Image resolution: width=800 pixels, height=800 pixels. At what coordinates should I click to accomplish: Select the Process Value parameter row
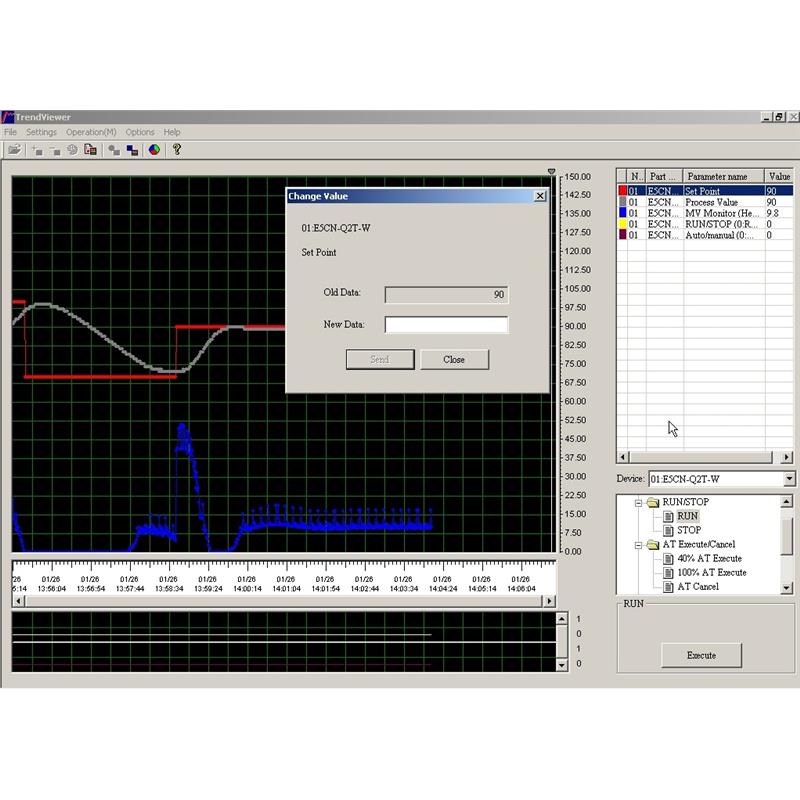coord(711,202)
